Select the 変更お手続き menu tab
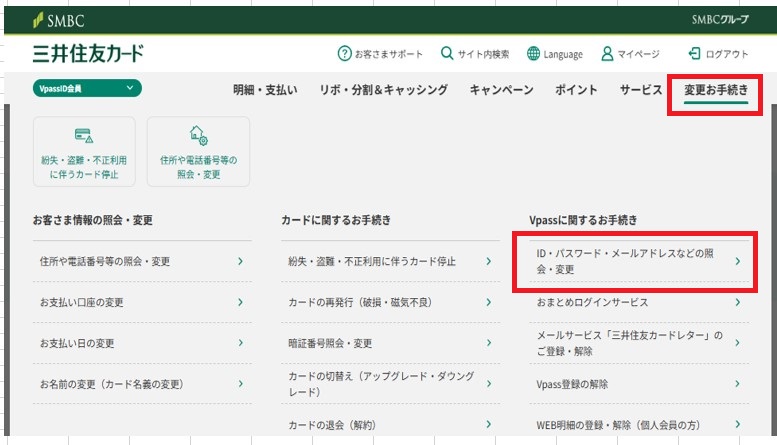 point(716,91)
